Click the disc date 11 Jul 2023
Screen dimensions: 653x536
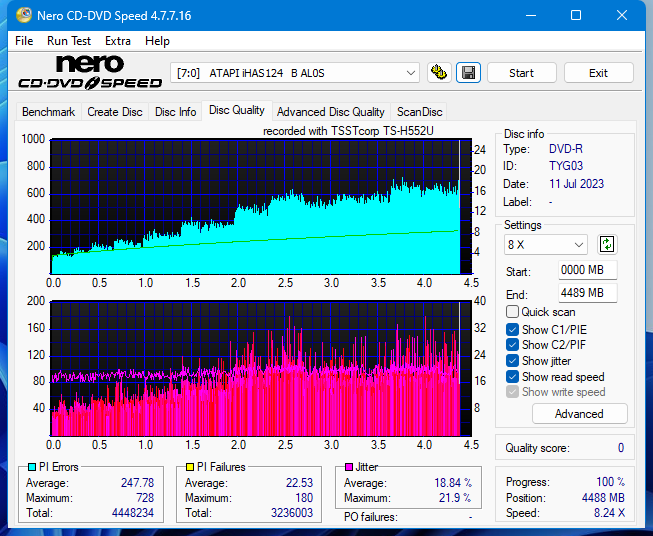coord(576,184)
